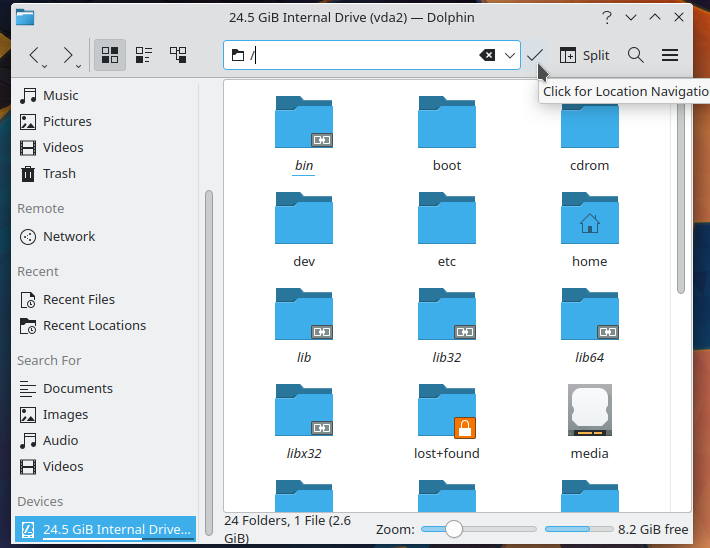Switch to Compact view mode

click(x=144, y=56)
